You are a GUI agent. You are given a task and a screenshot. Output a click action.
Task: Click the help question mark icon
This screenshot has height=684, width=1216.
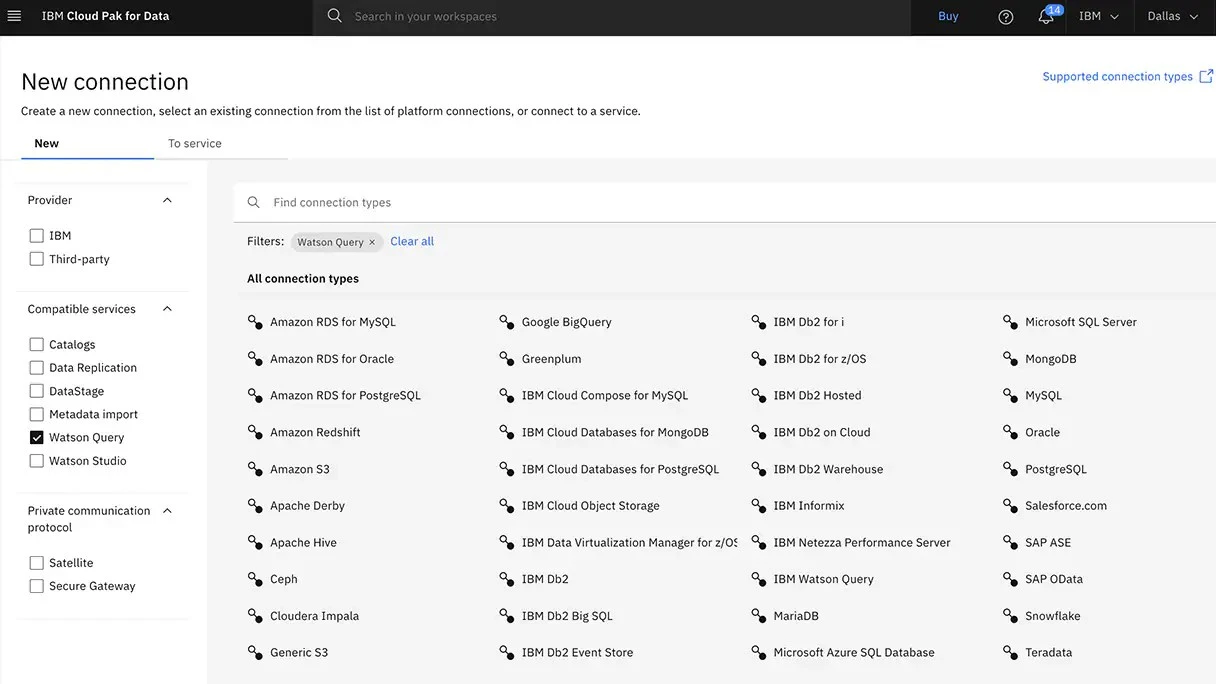coord(1006,17)
